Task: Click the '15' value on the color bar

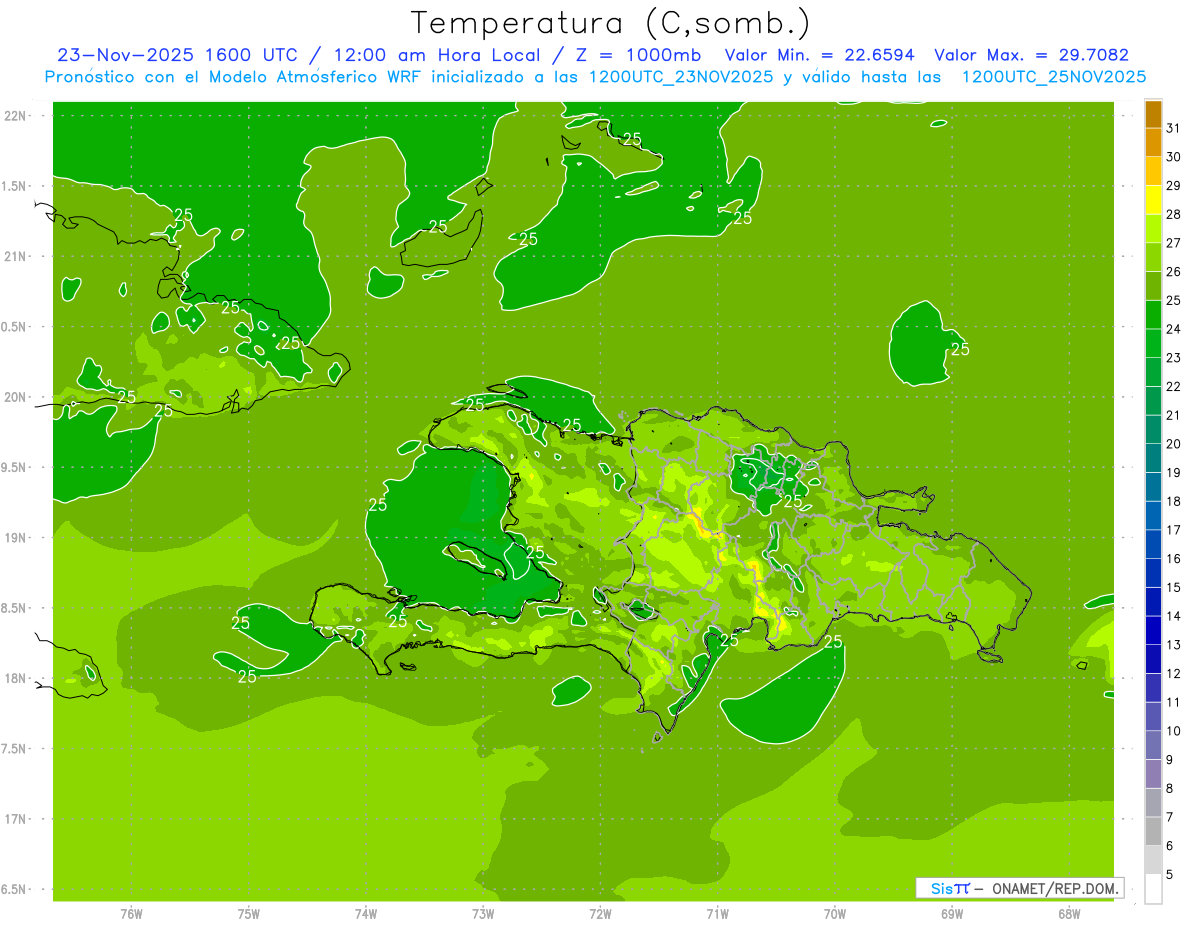Action: 1173,588
